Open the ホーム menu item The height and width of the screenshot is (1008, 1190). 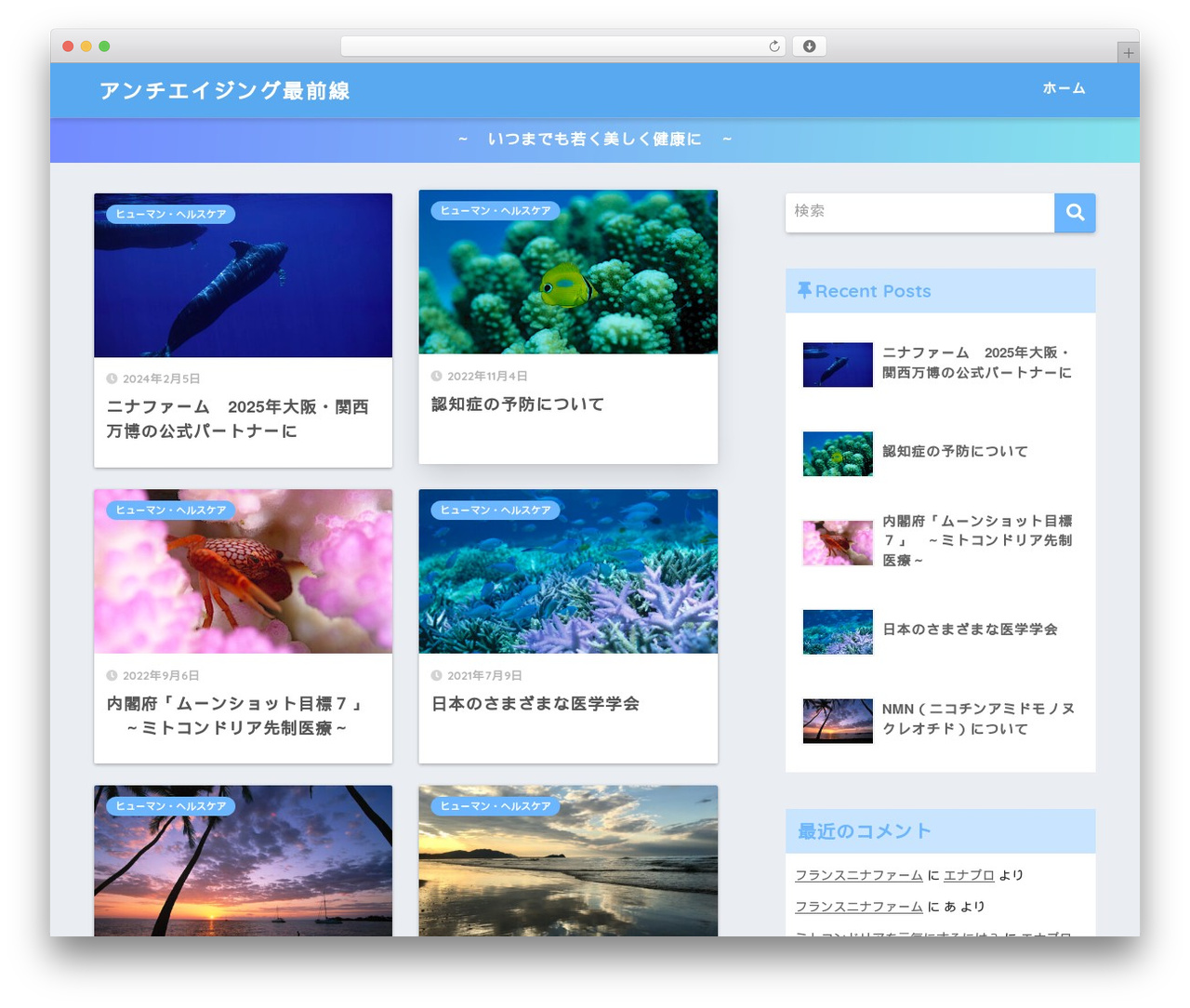pyautogui.click(x=1064, y=88)
